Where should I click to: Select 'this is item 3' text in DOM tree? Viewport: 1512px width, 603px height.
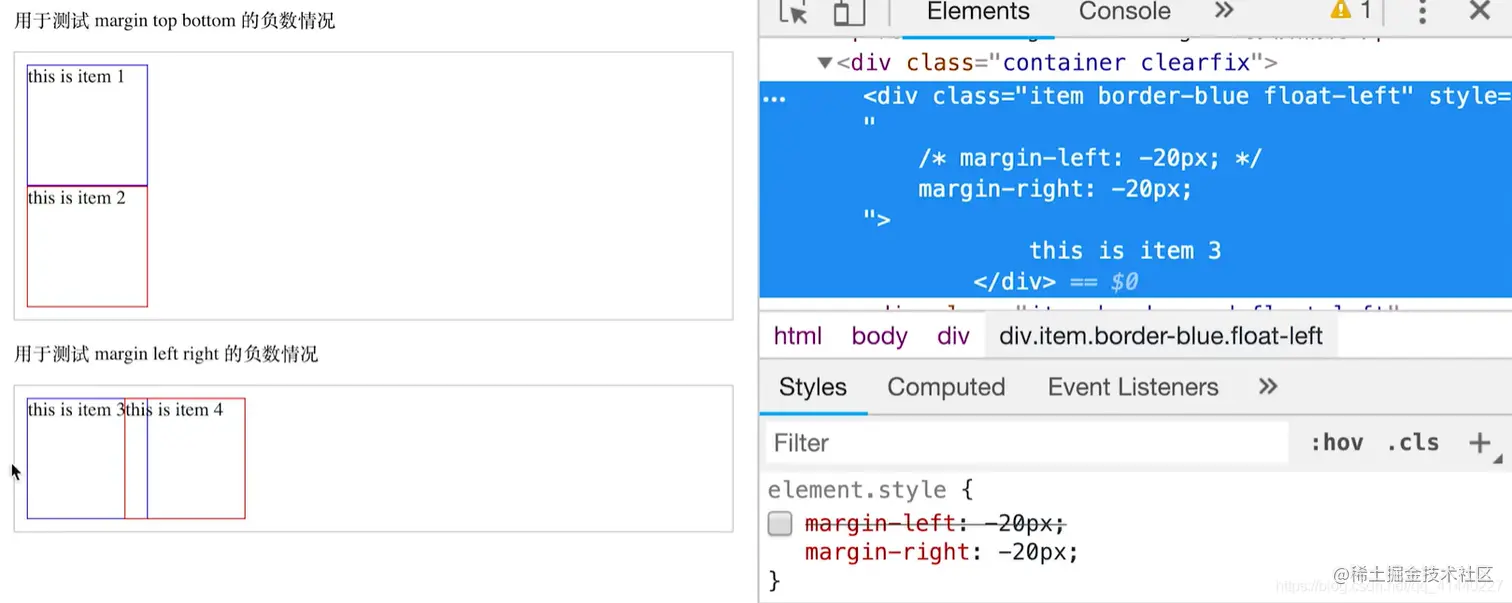point(1125,250)
